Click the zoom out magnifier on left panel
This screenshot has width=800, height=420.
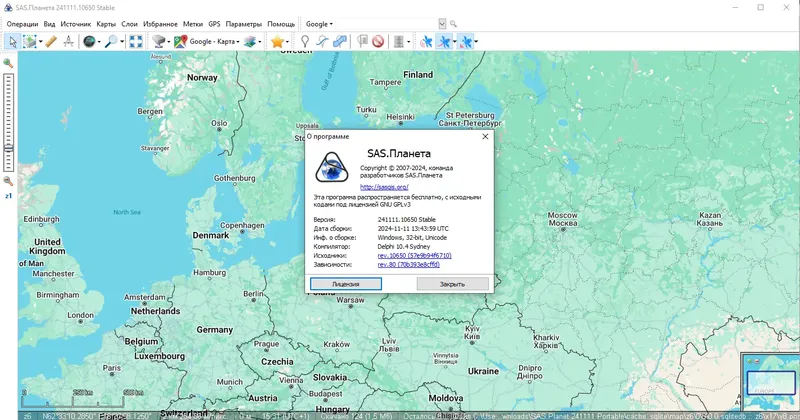tap(8, 181)
